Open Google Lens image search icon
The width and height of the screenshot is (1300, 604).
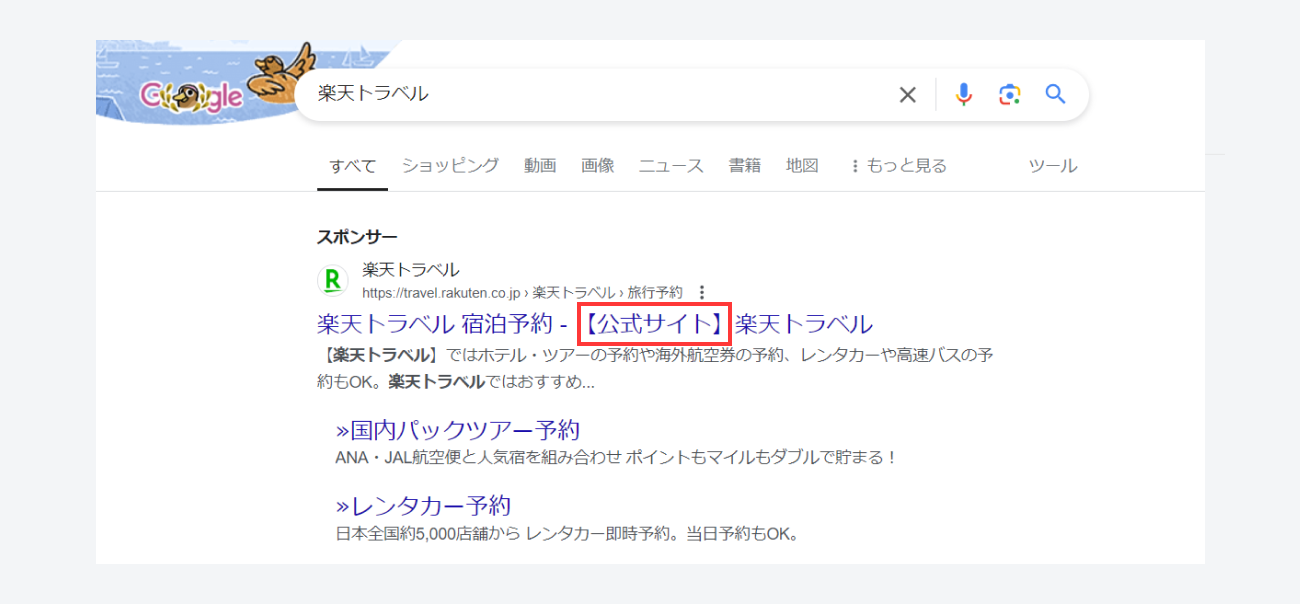tap(1009, 95)
